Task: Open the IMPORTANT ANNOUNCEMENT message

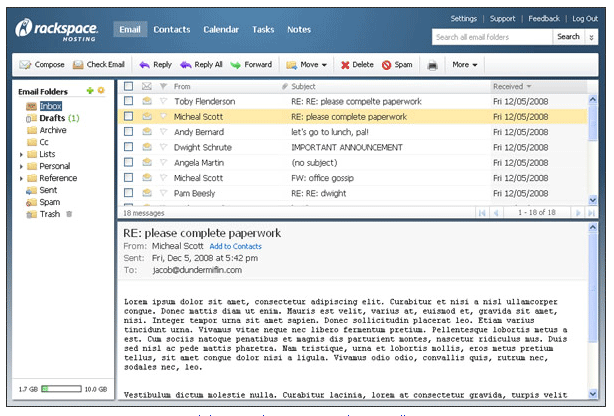Action: coord(347,147)
